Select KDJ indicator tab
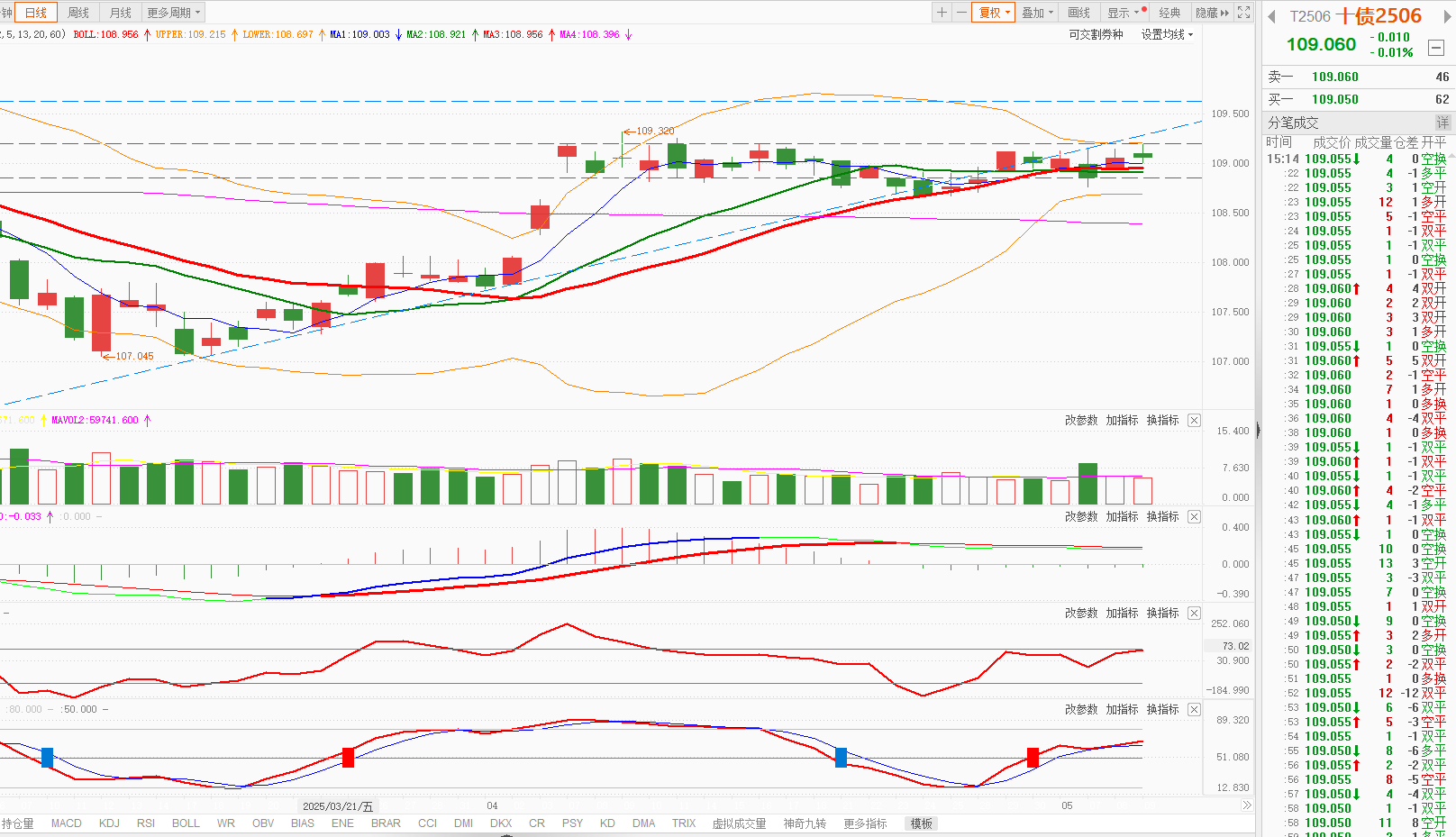Image resolution: width=1456 pixels, height=837 pixels. pyautogui.click(x=109, y=823)
